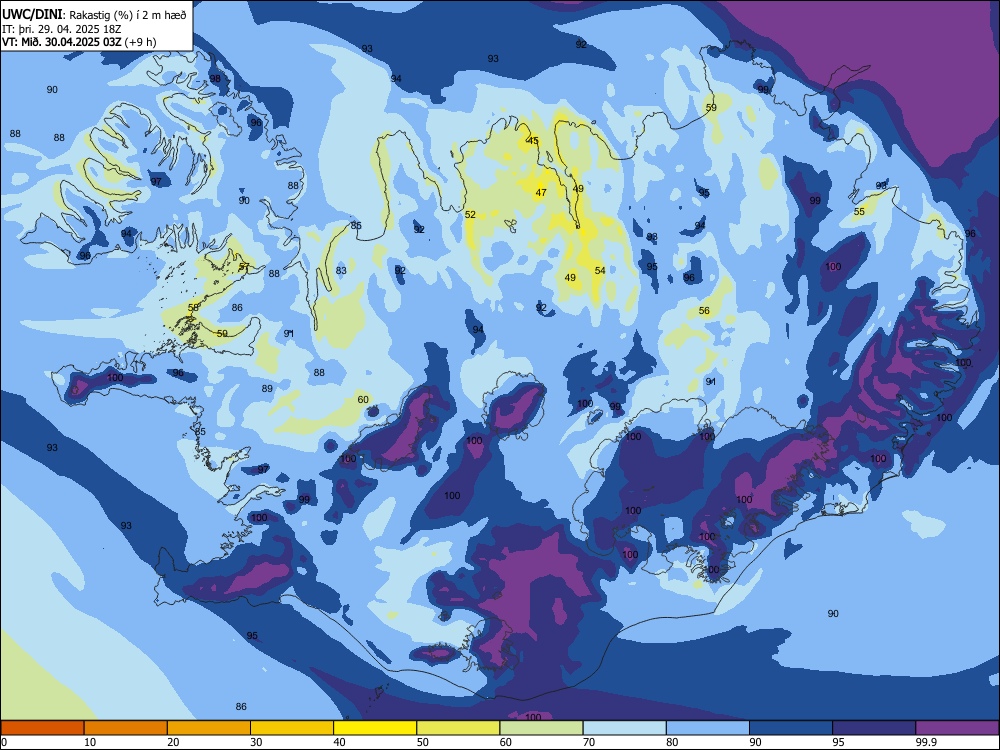The height and width of the screenshot is (750, 1000).
Task: Choose the dark blue 90–95 legend swatch
Action: 791,728
